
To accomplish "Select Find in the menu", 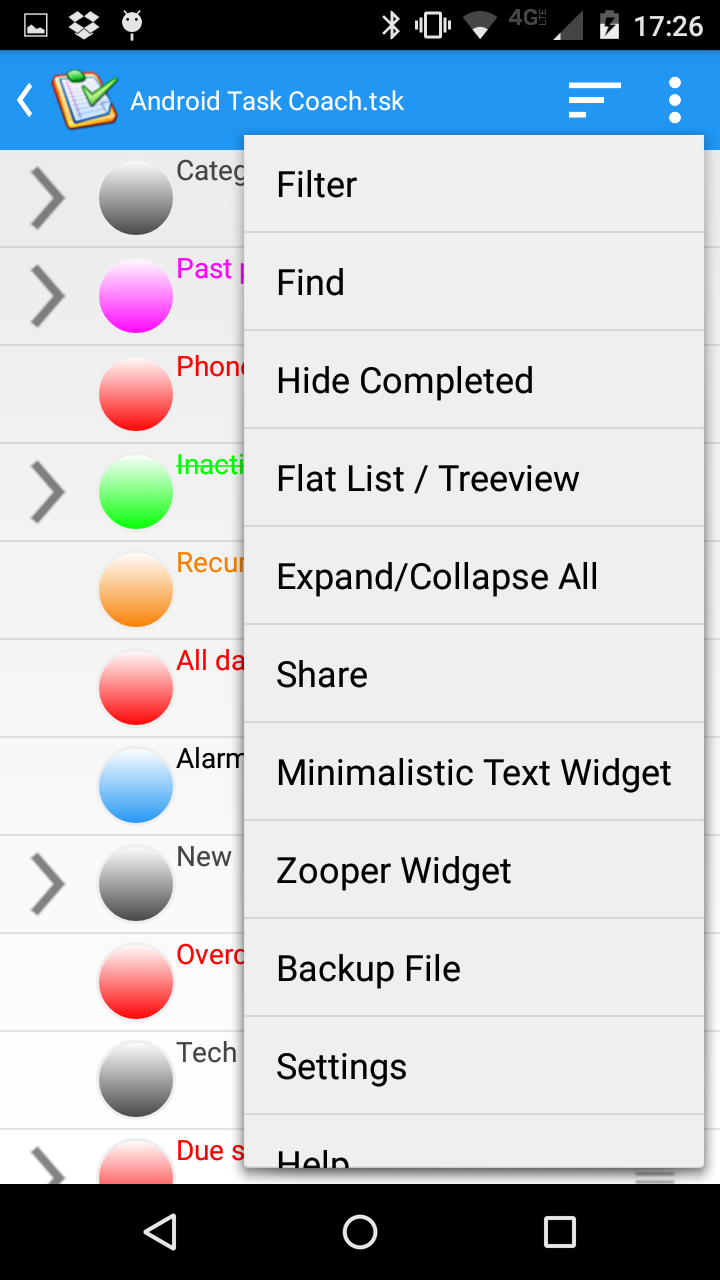I will 474,282.
